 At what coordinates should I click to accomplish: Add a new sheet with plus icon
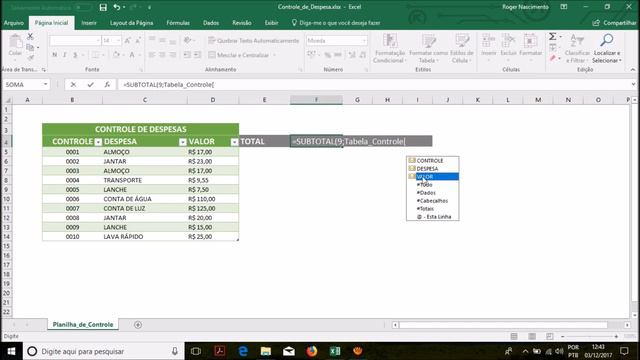pos(138,325)
